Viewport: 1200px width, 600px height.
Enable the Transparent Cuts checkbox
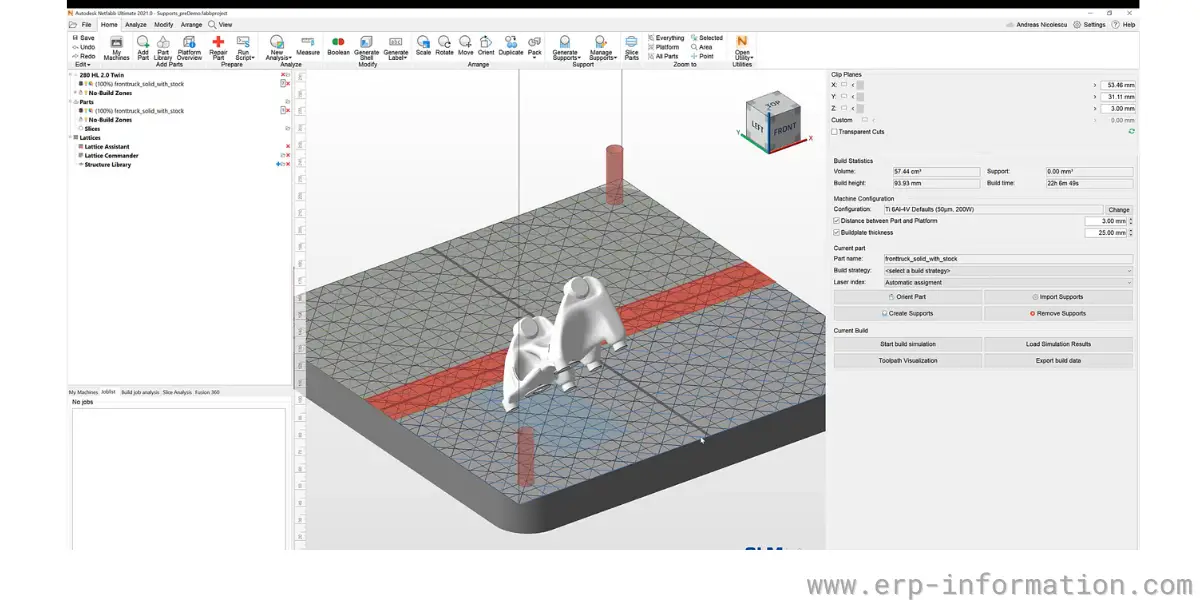pyautogui.click(x=836, y=131)
